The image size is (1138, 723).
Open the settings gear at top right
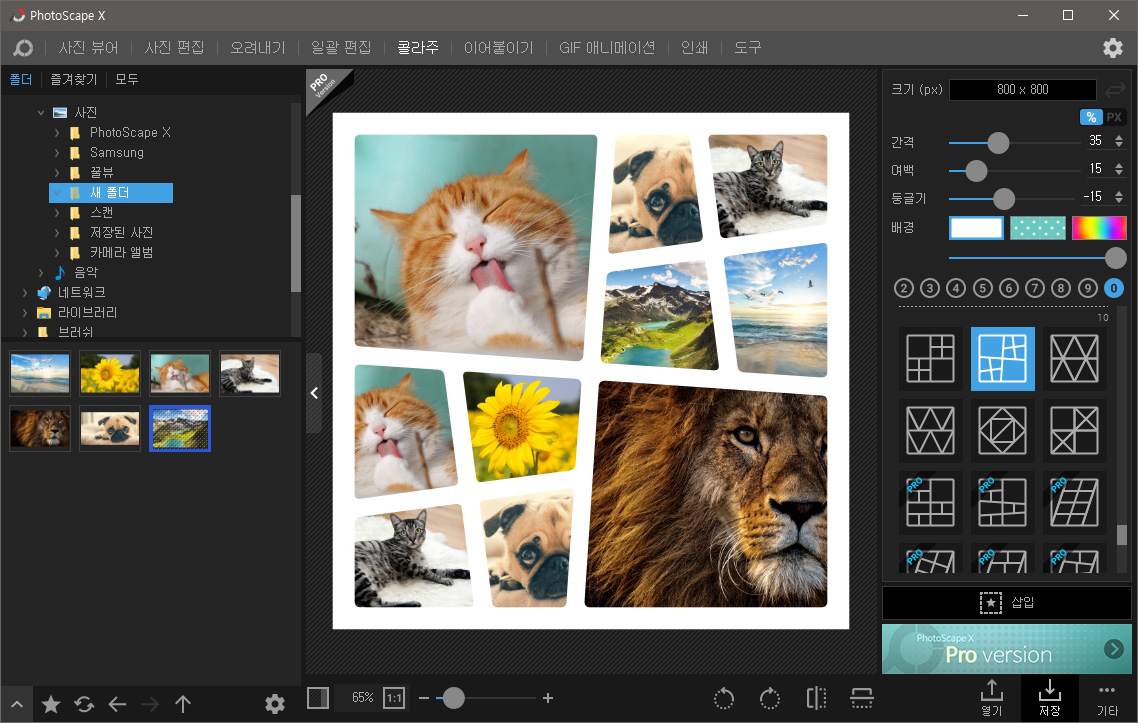tap(1113, 48)
